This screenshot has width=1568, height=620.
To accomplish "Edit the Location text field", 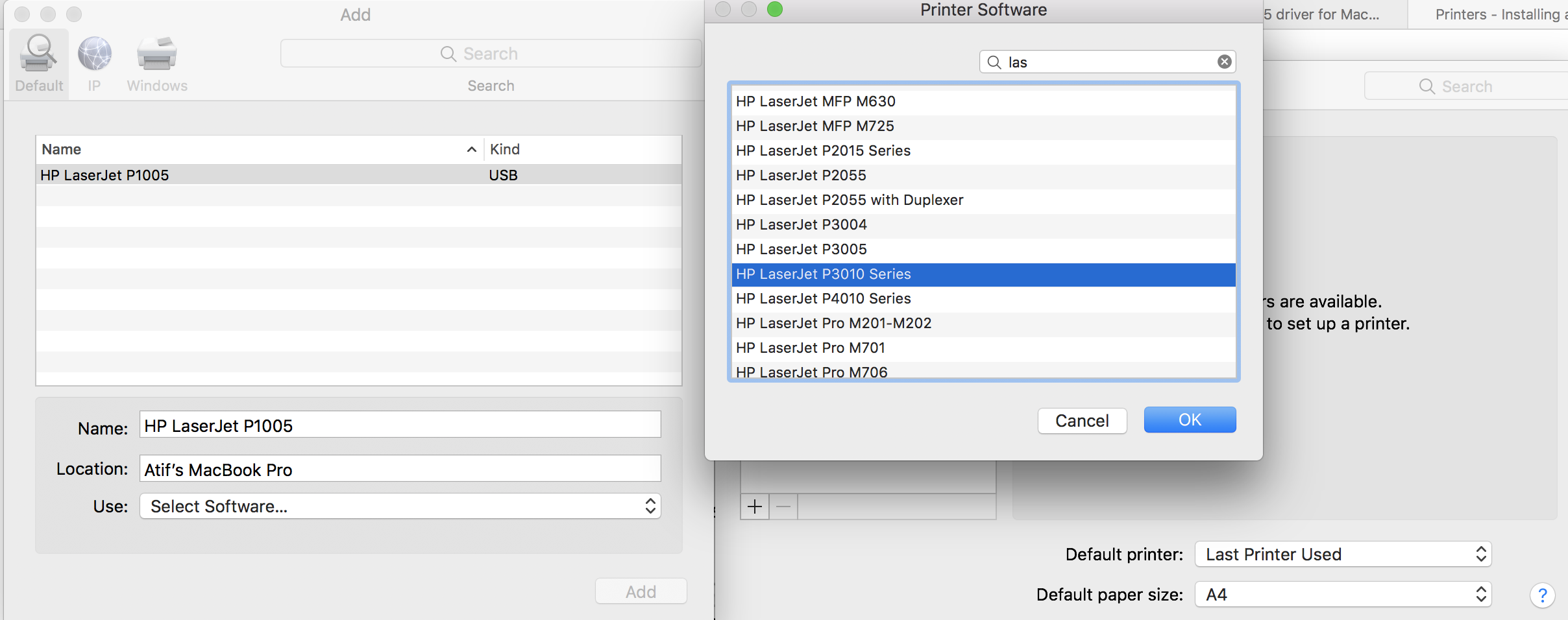I will (x=400, y=470).
